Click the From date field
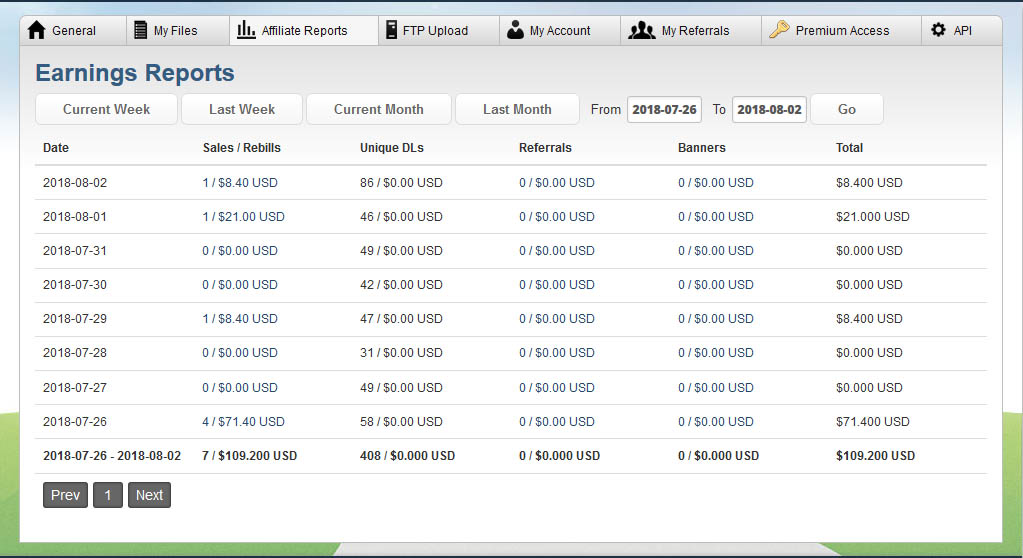The height and width of the screenshot is (558, 1023). point(664,110)
